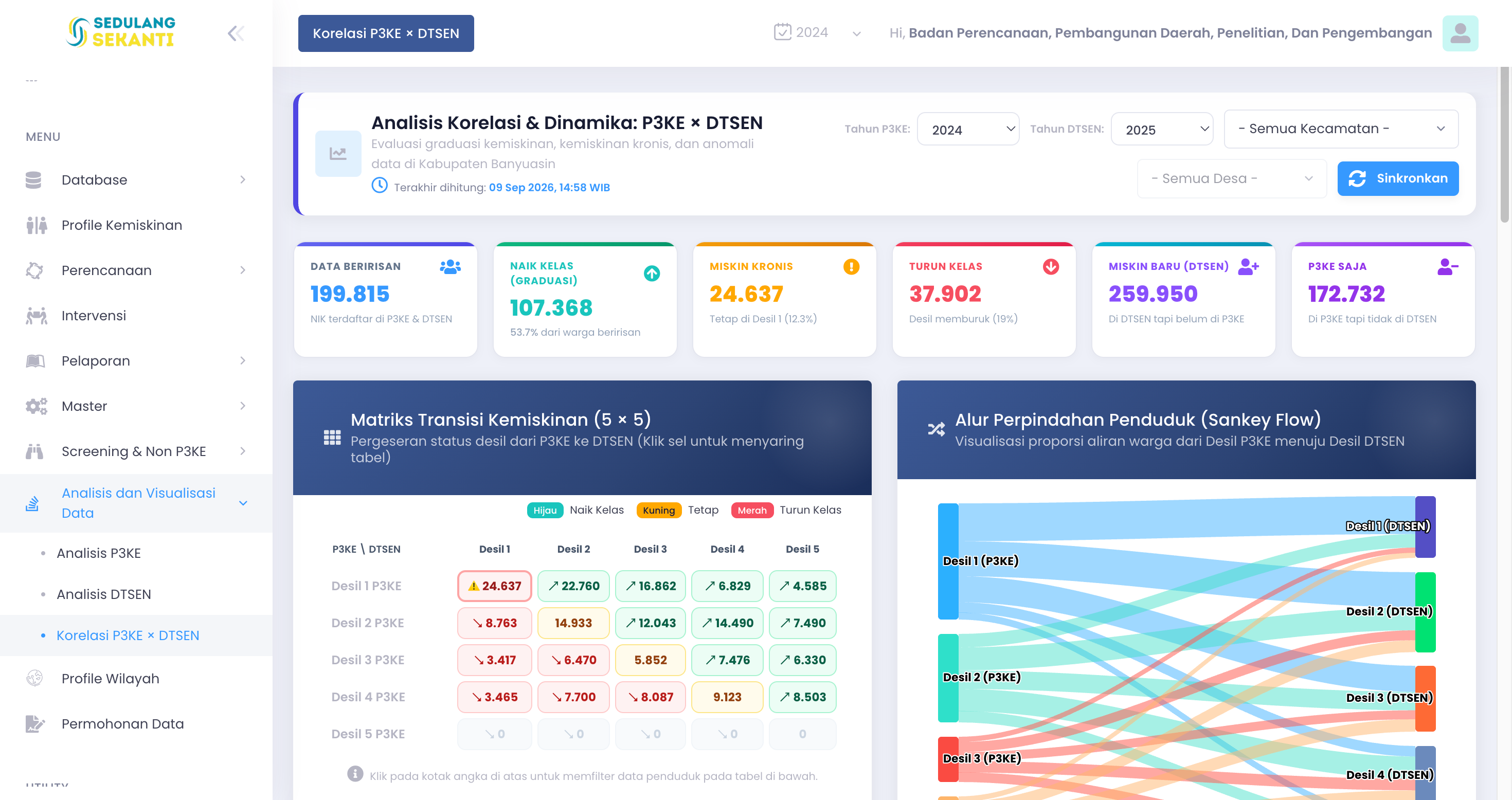1512x800 pixels.
Task: Open Tahun P3KE dropdown showing 2024
Action: point(968,129)
